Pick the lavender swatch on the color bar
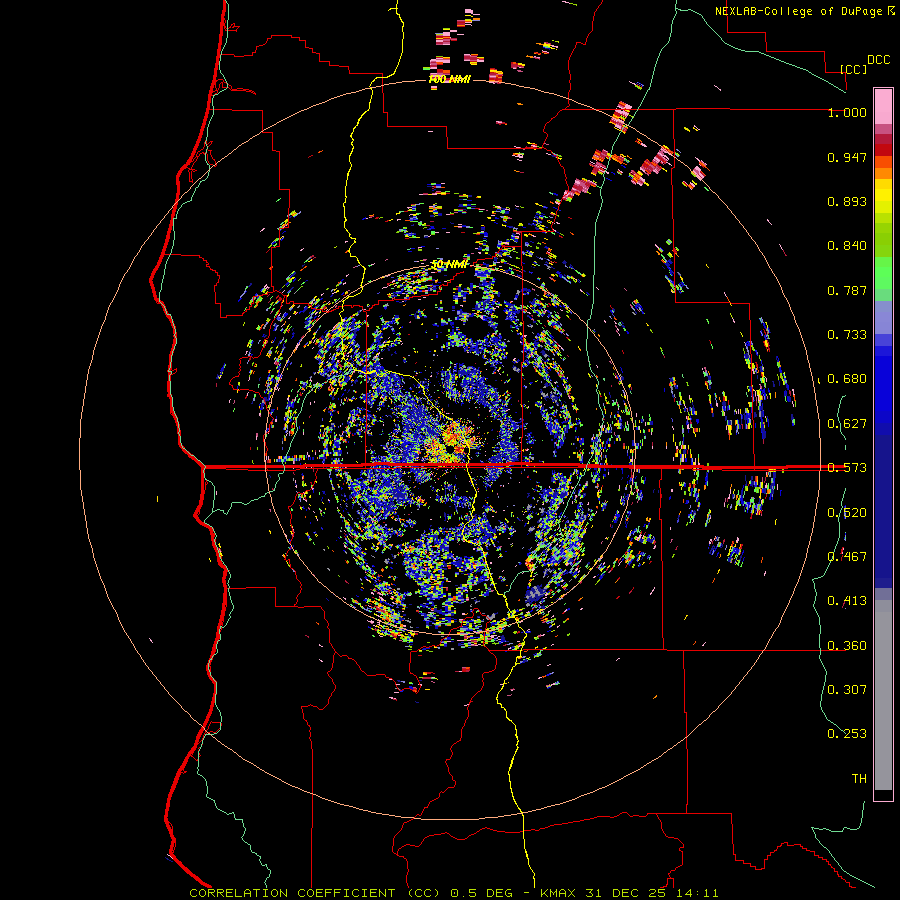The width and height of the screenshot is (900, 900). pyautogui.click(x=883, y=317)
